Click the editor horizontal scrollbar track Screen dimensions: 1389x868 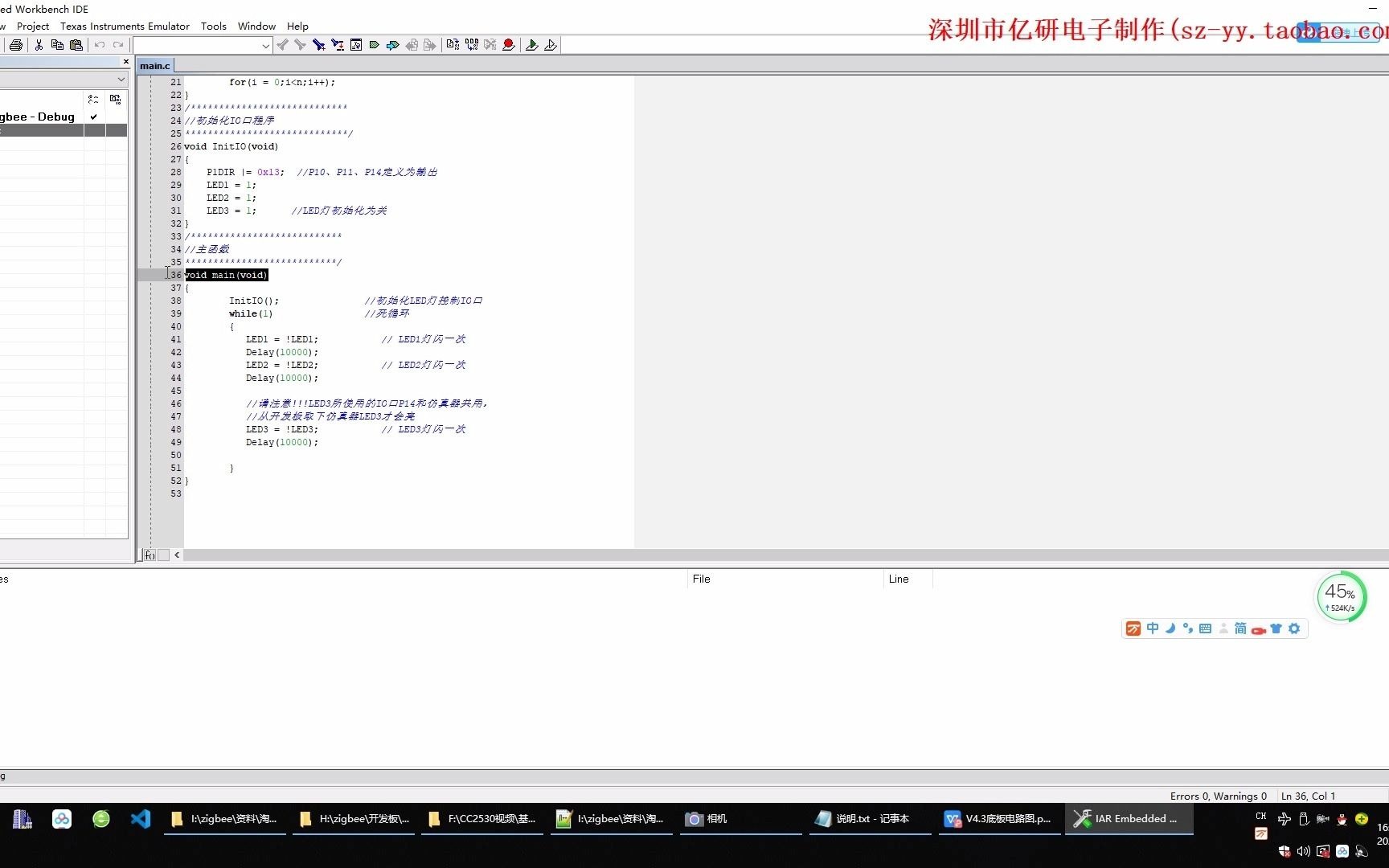point(786,555)
